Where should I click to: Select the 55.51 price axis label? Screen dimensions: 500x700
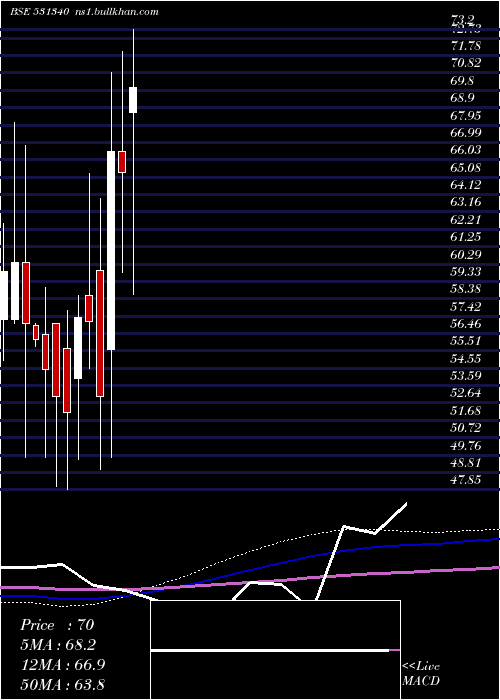pos(466,341)
